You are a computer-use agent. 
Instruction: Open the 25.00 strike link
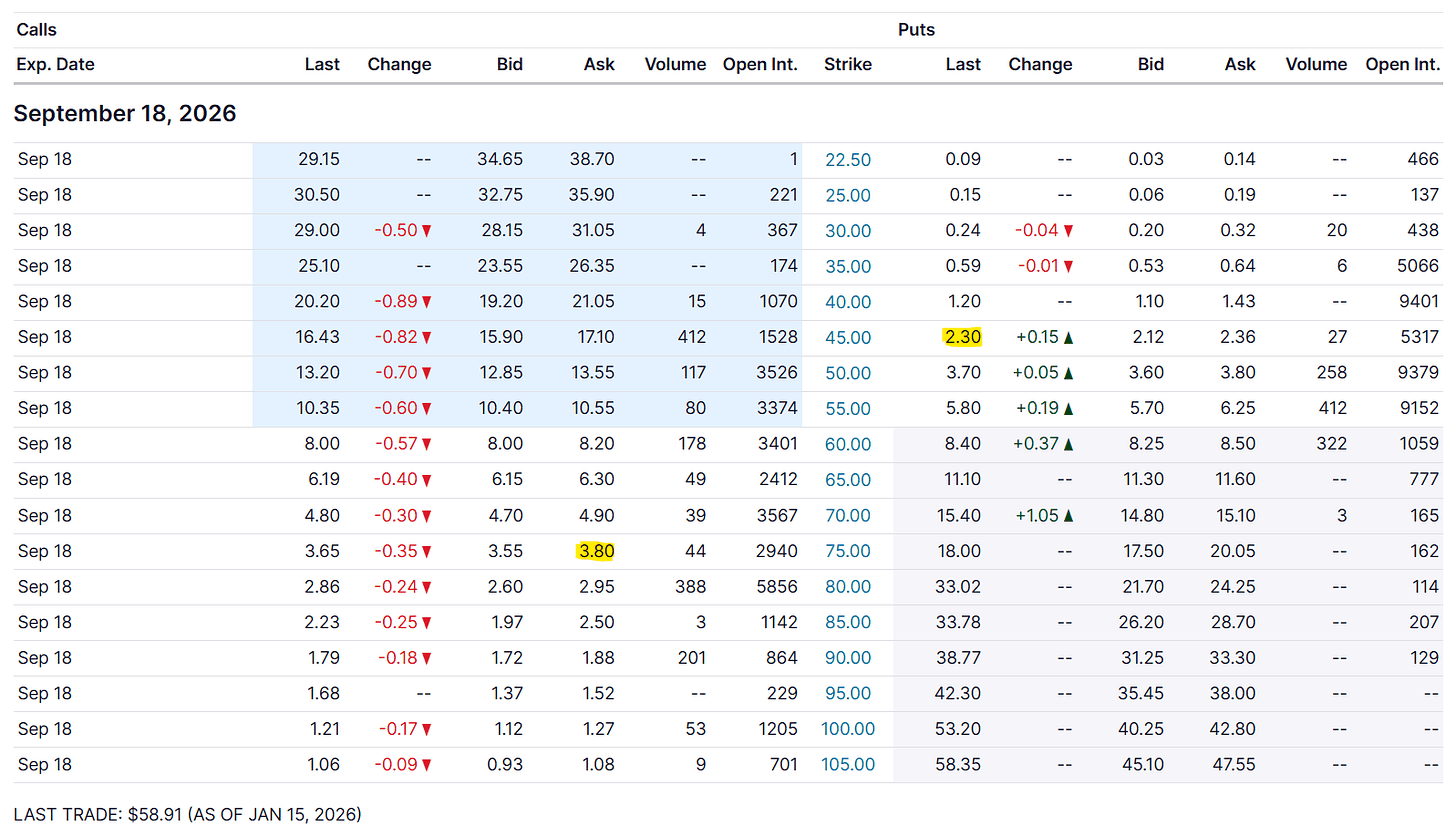(847, 195)
